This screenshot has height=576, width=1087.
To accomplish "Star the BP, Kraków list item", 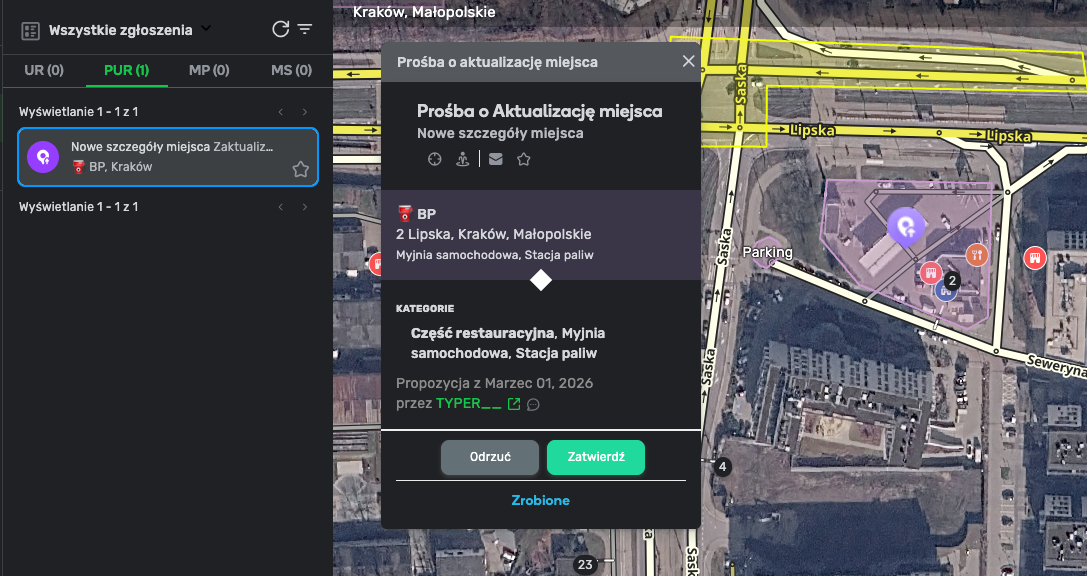I will pyautogui.click(x=300, y=169).
